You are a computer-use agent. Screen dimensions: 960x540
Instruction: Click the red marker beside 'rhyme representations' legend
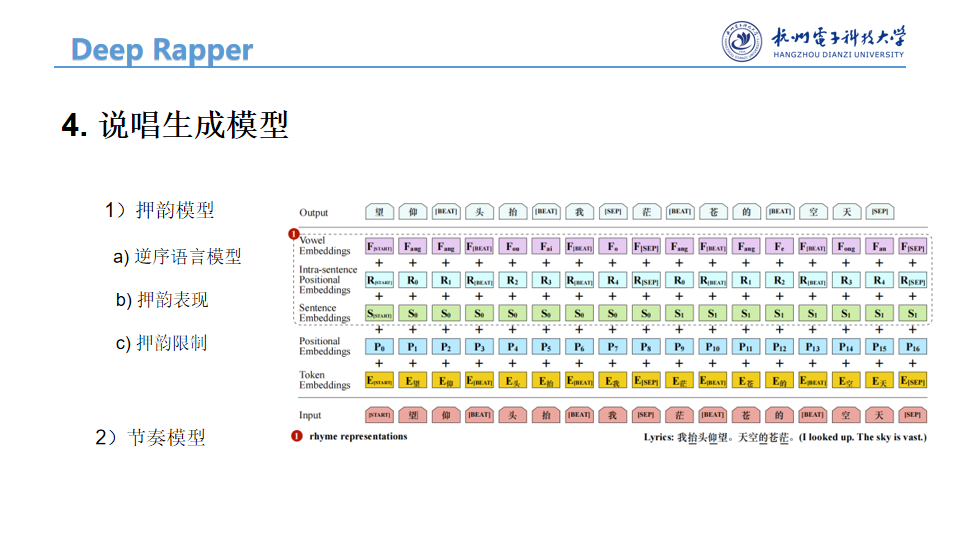pyautogui.click(x=297, y=436)
